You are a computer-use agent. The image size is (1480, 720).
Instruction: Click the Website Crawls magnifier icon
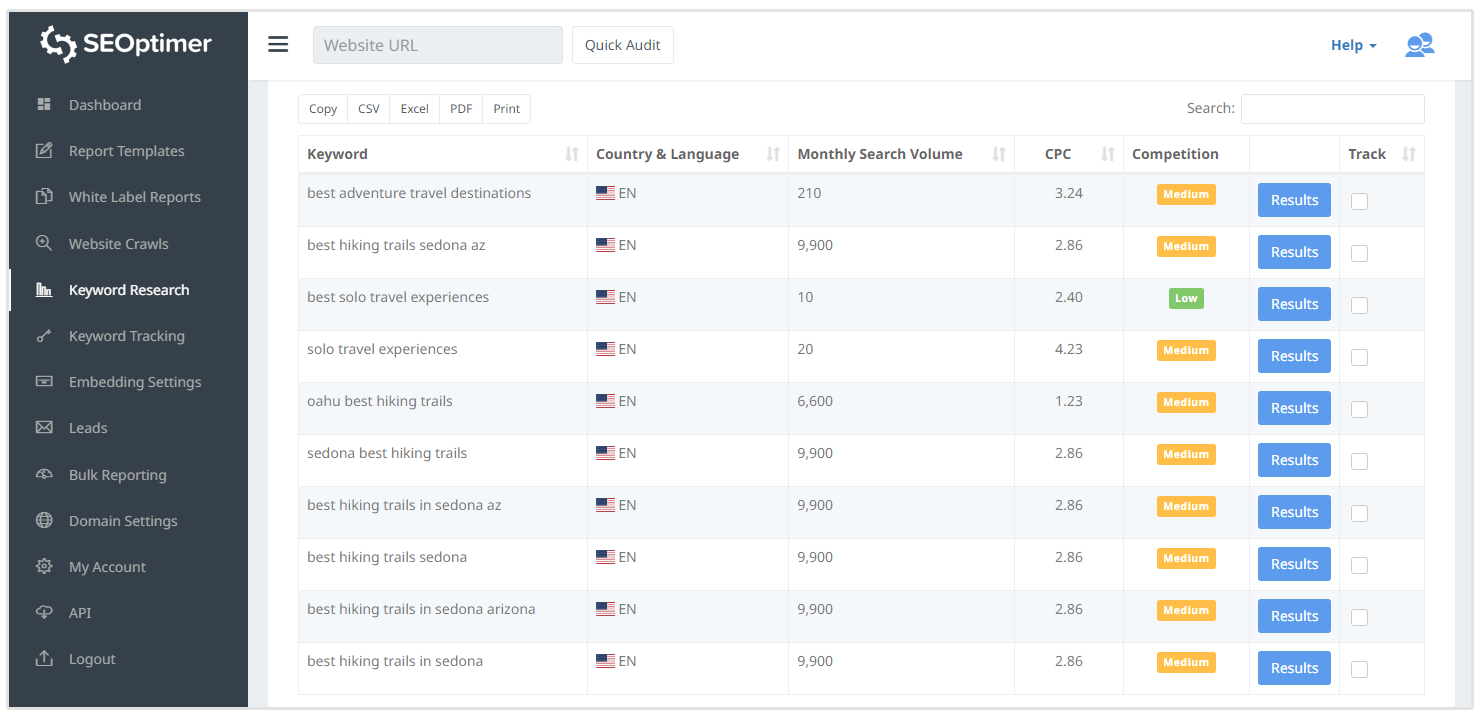tap(44, 244)
